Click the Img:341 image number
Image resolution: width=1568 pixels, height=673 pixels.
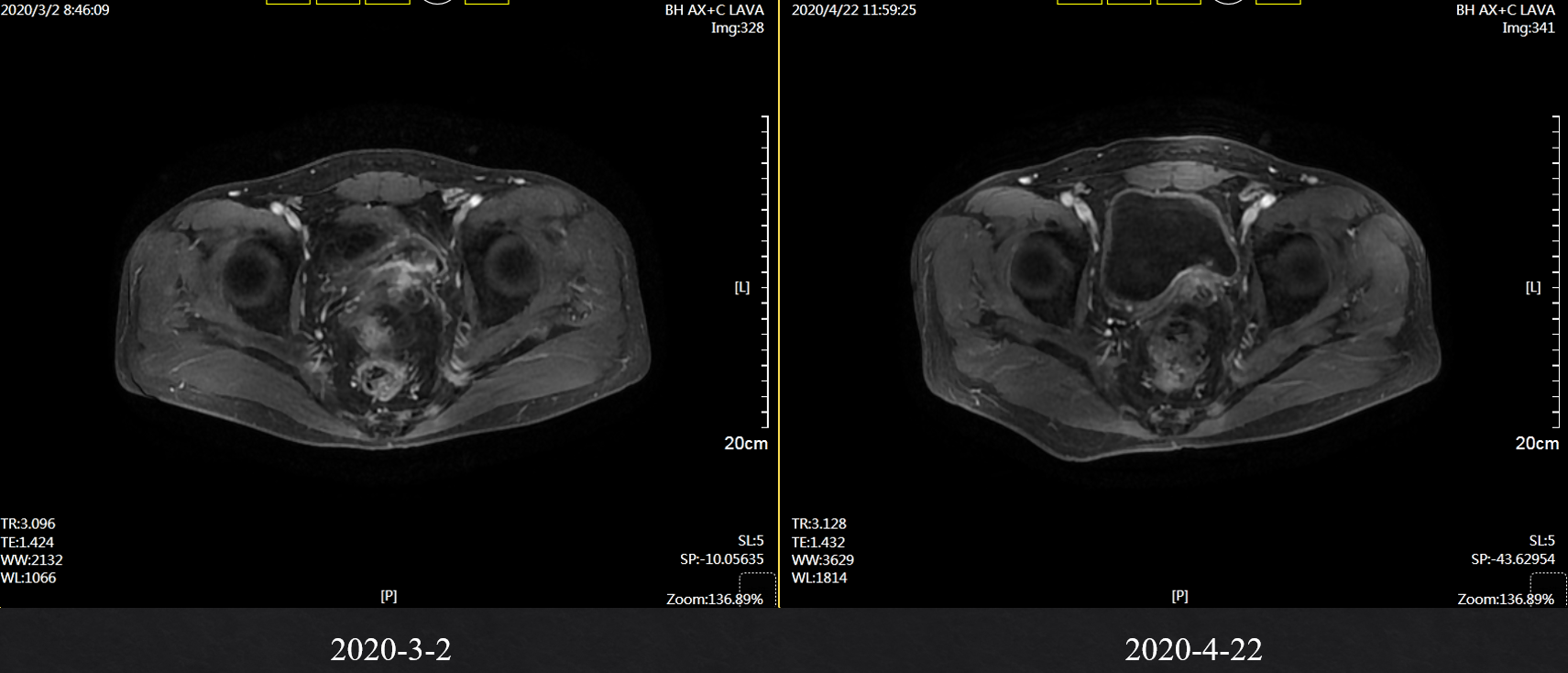pyautogui.click(x=1529, y=28)
